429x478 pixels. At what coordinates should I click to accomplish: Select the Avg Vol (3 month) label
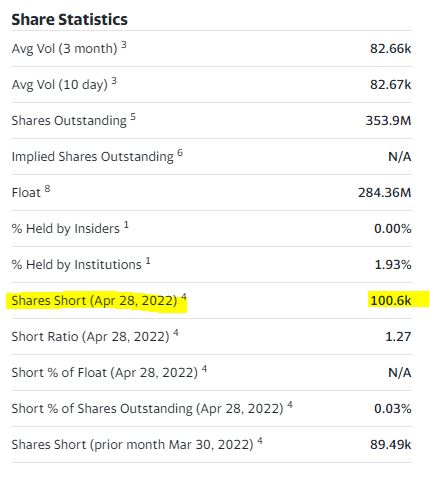coord(64,49)
